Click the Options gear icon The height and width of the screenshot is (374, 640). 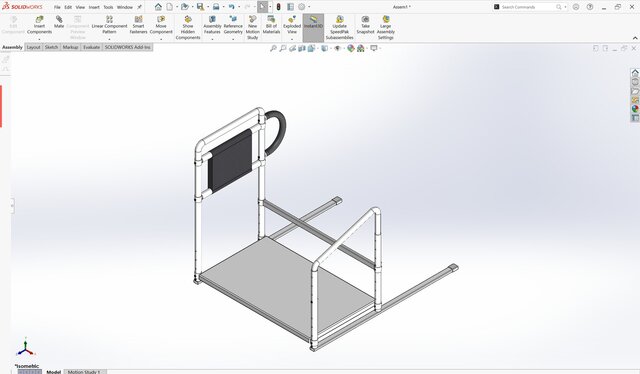[x=302, y=7]
